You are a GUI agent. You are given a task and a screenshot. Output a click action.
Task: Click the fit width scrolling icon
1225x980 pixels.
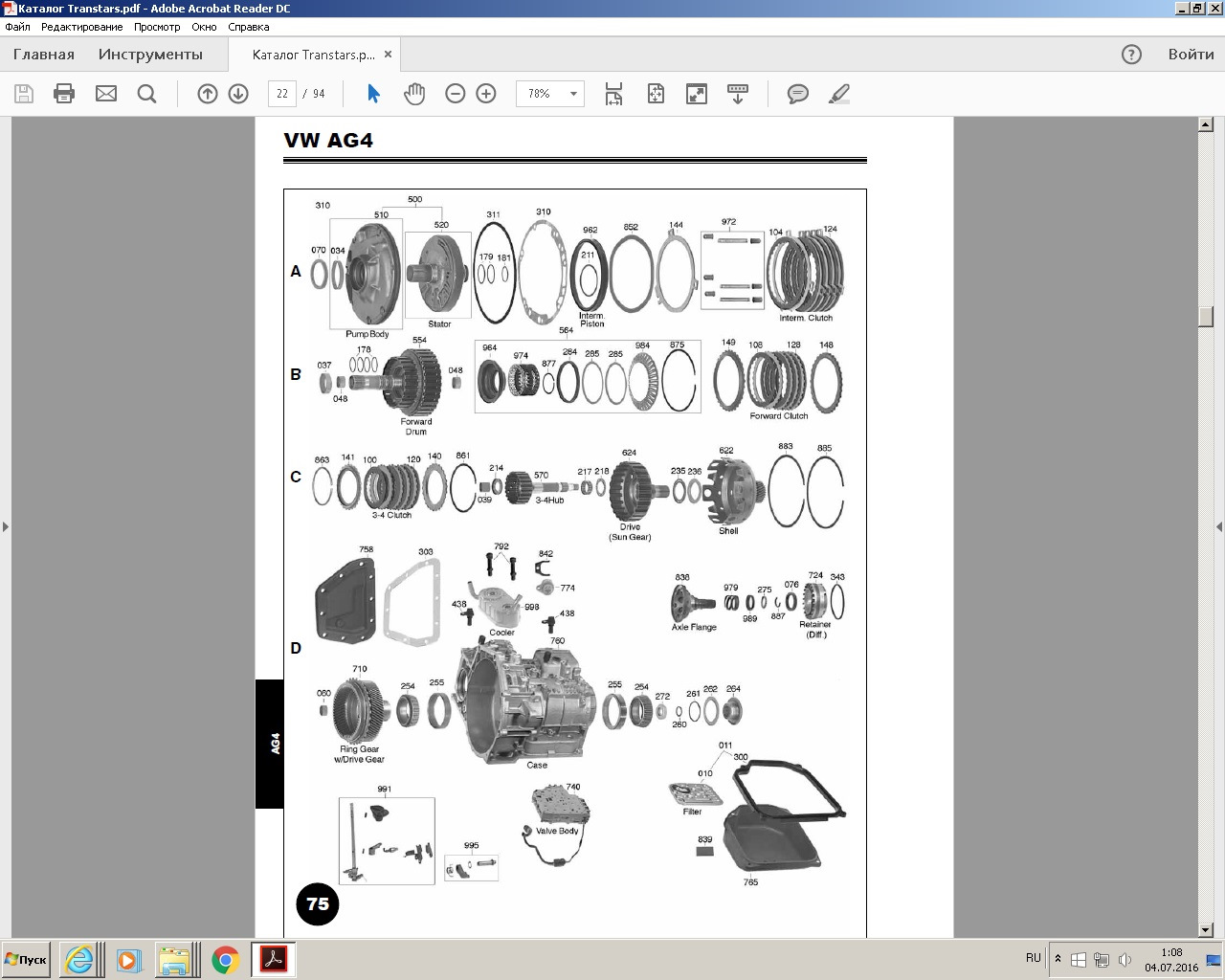tap(613, 94)
